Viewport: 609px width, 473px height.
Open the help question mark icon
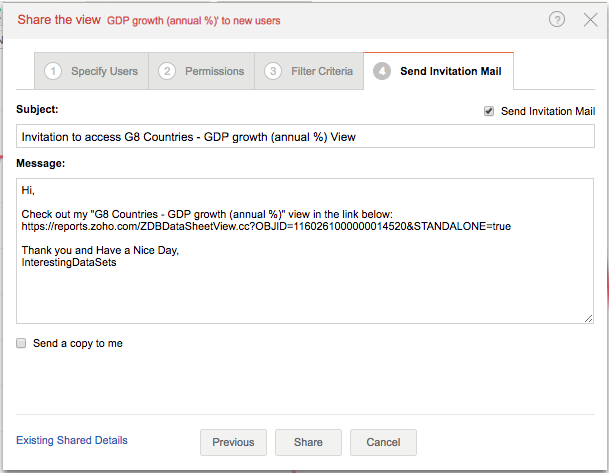pyautogui.click(x=556, y=19)
